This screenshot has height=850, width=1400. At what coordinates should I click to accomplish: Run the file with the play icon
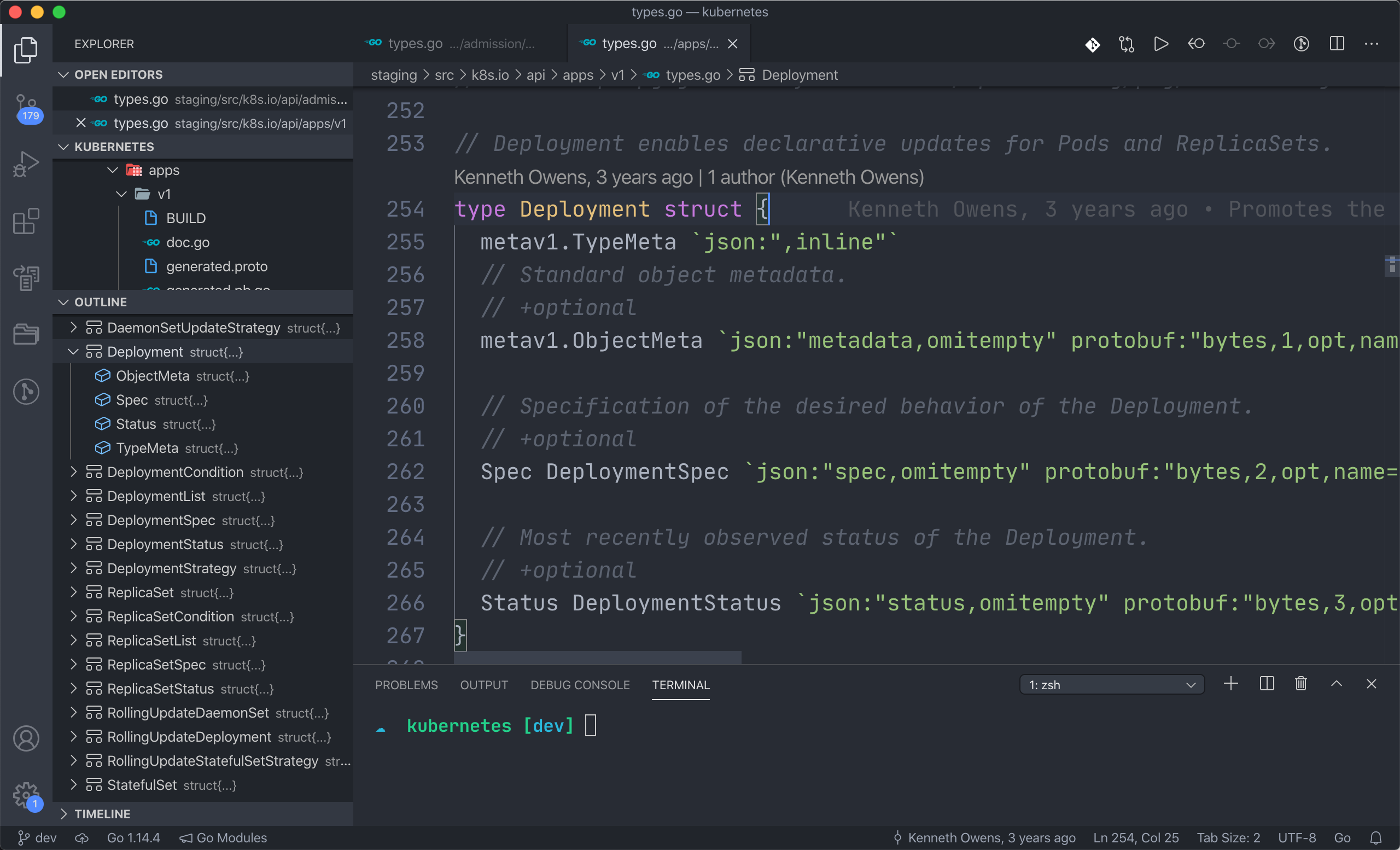(1161, 44)
